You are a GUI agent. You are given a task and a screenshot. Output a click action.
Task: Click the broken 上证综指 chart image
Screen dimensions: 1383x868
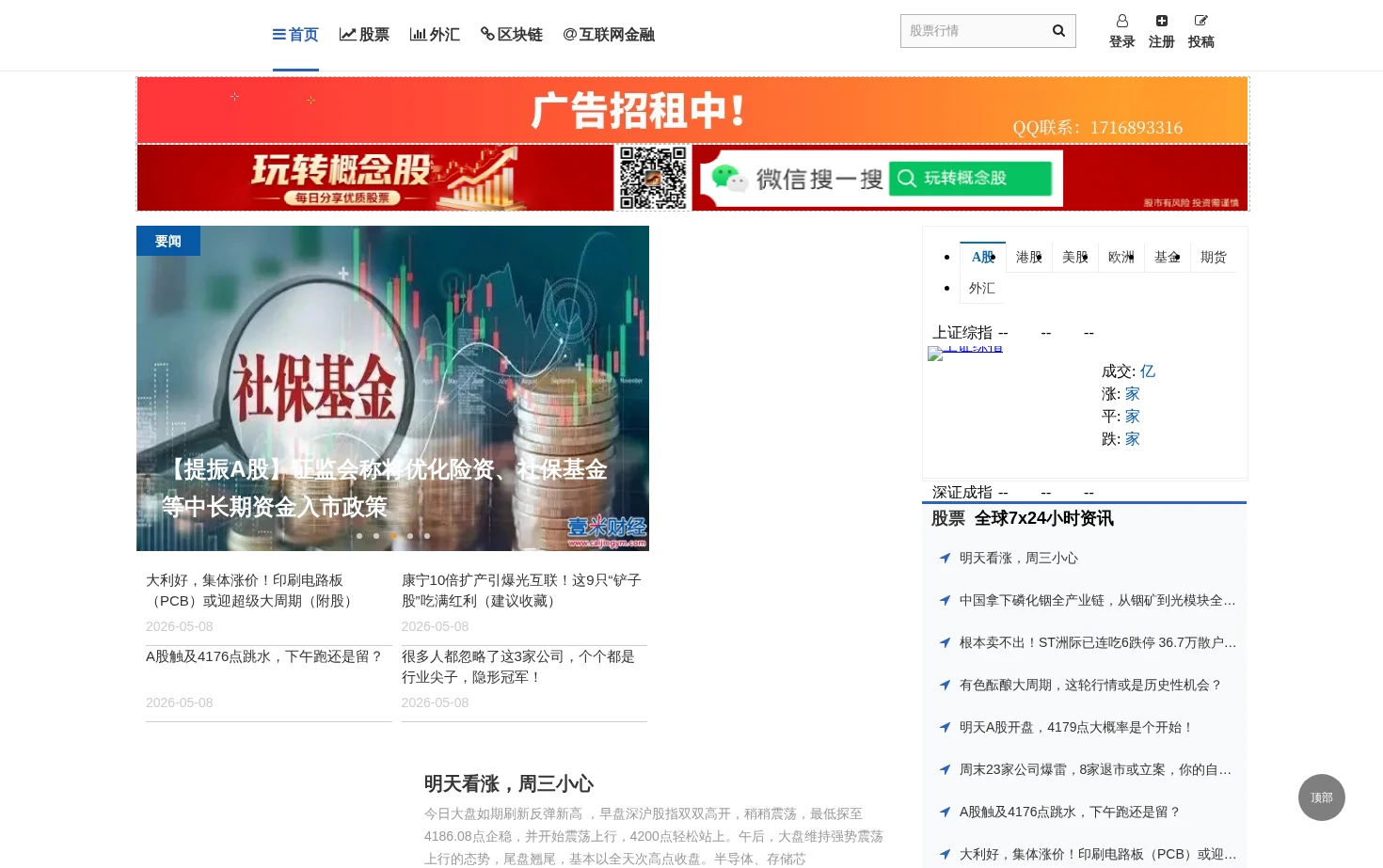965,354
